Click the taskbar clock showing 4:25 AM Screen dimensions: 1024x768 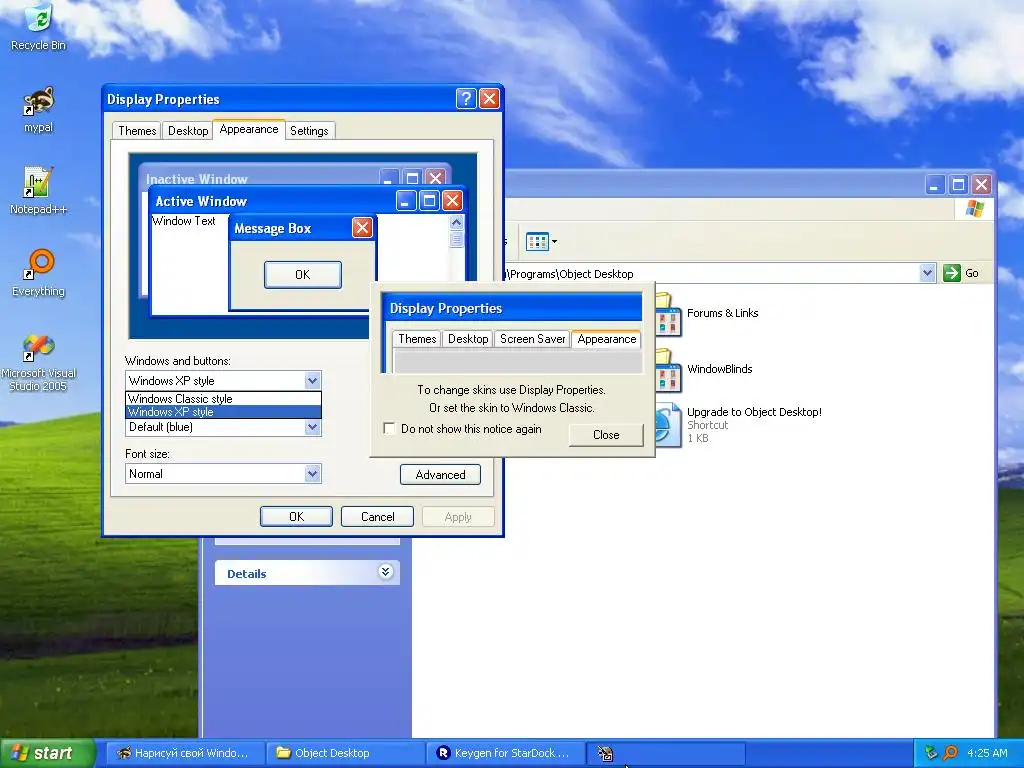987,753
